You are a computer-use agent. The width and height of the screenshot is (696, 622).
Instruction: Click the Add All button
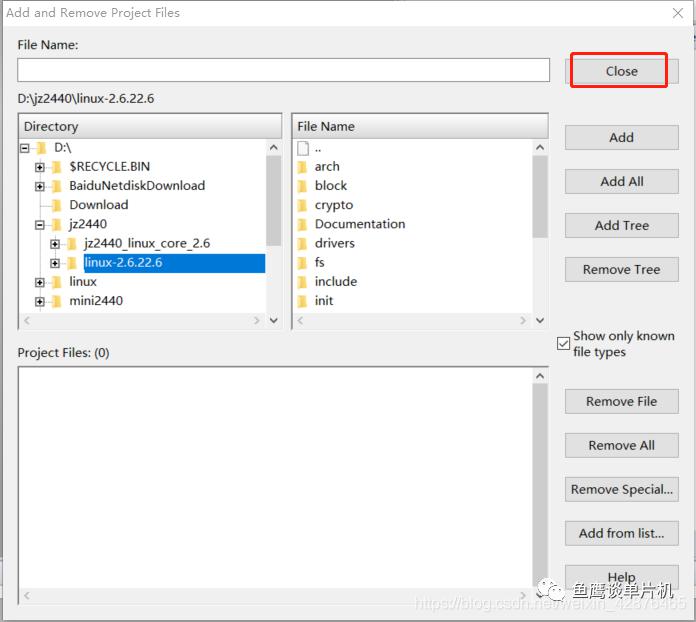[621, 181]
